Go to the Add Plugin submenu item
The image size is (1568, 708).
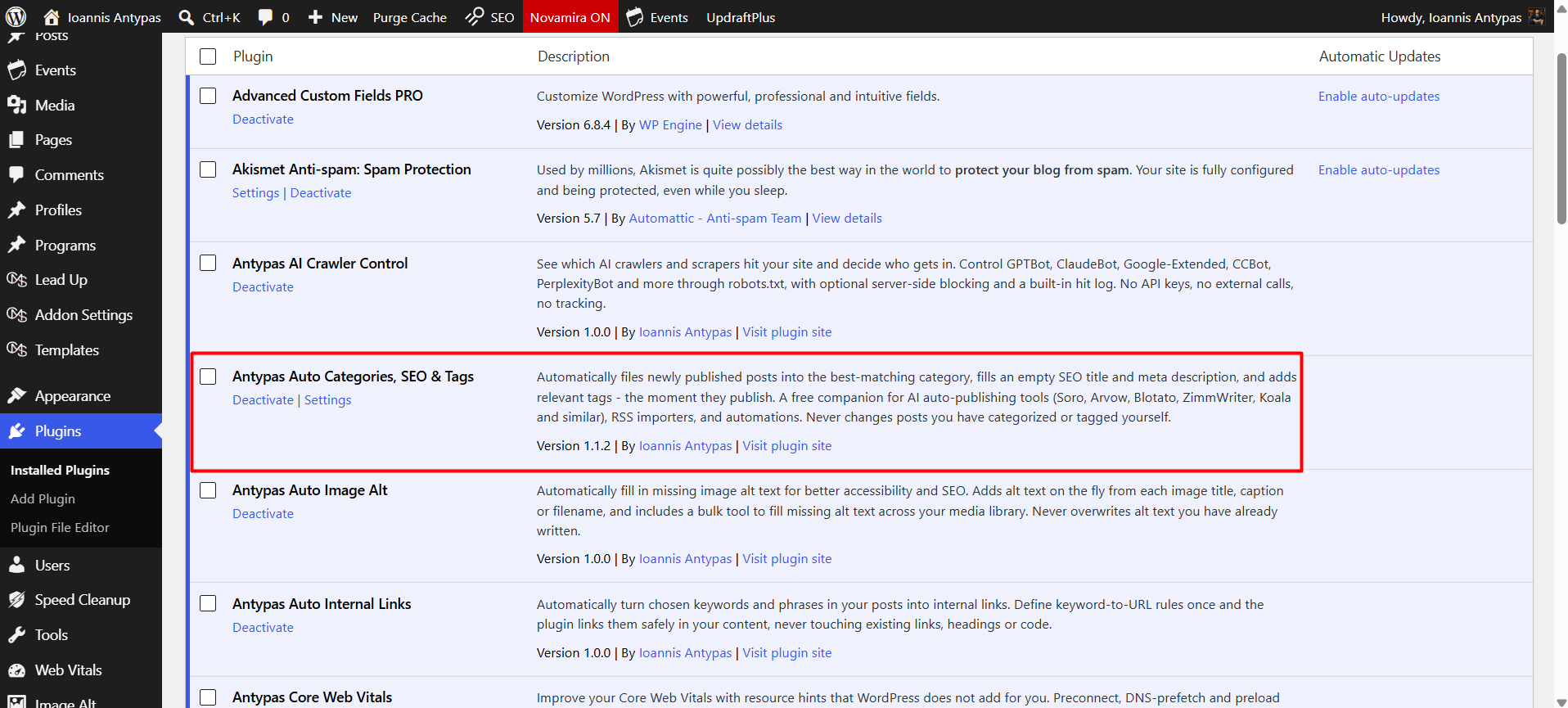pyautogui.click(x=43, y=499)
